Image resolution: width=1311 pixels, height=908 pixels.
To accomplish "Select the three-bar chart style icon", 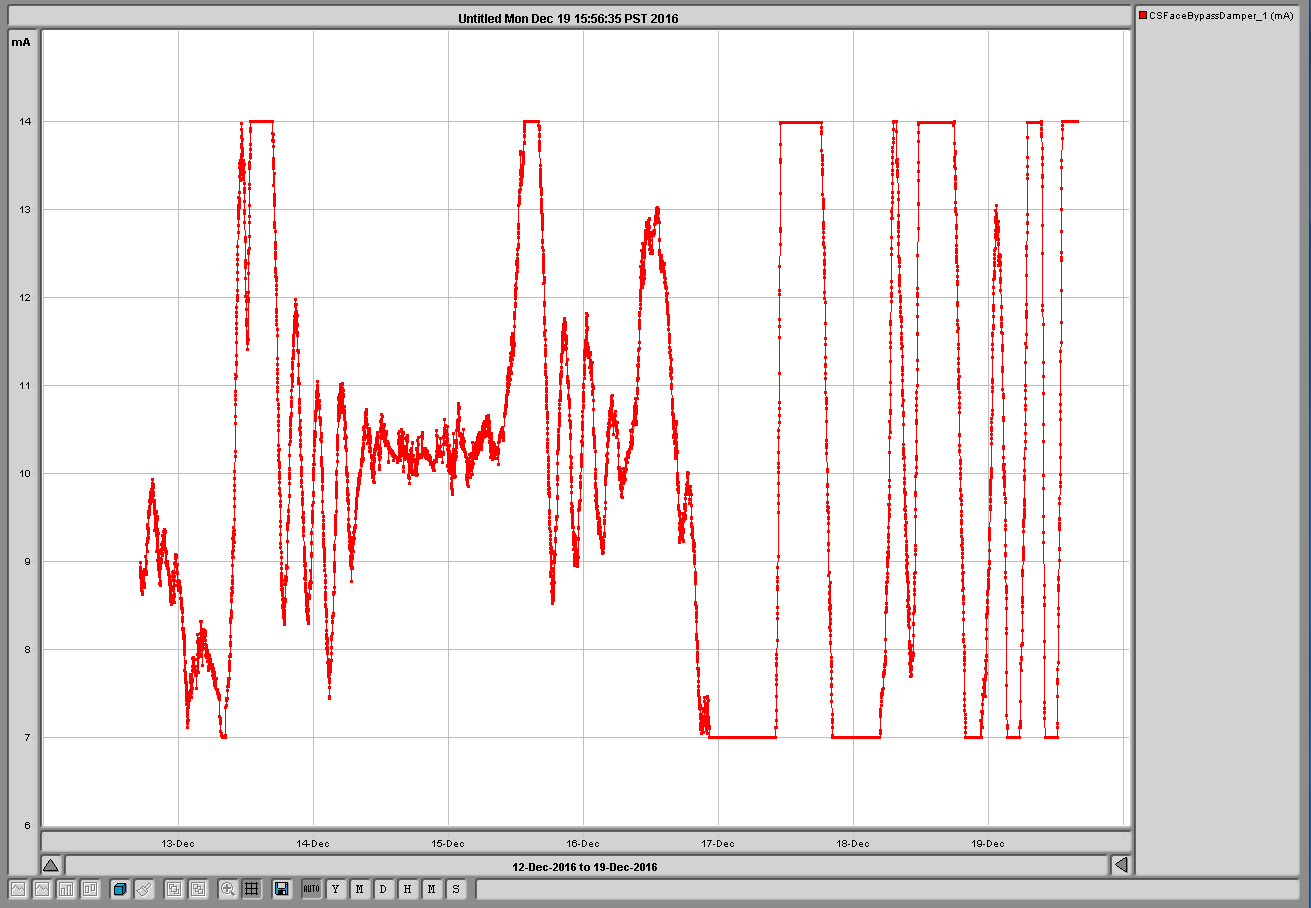I will pyautogui.click(x=66, y=889).
